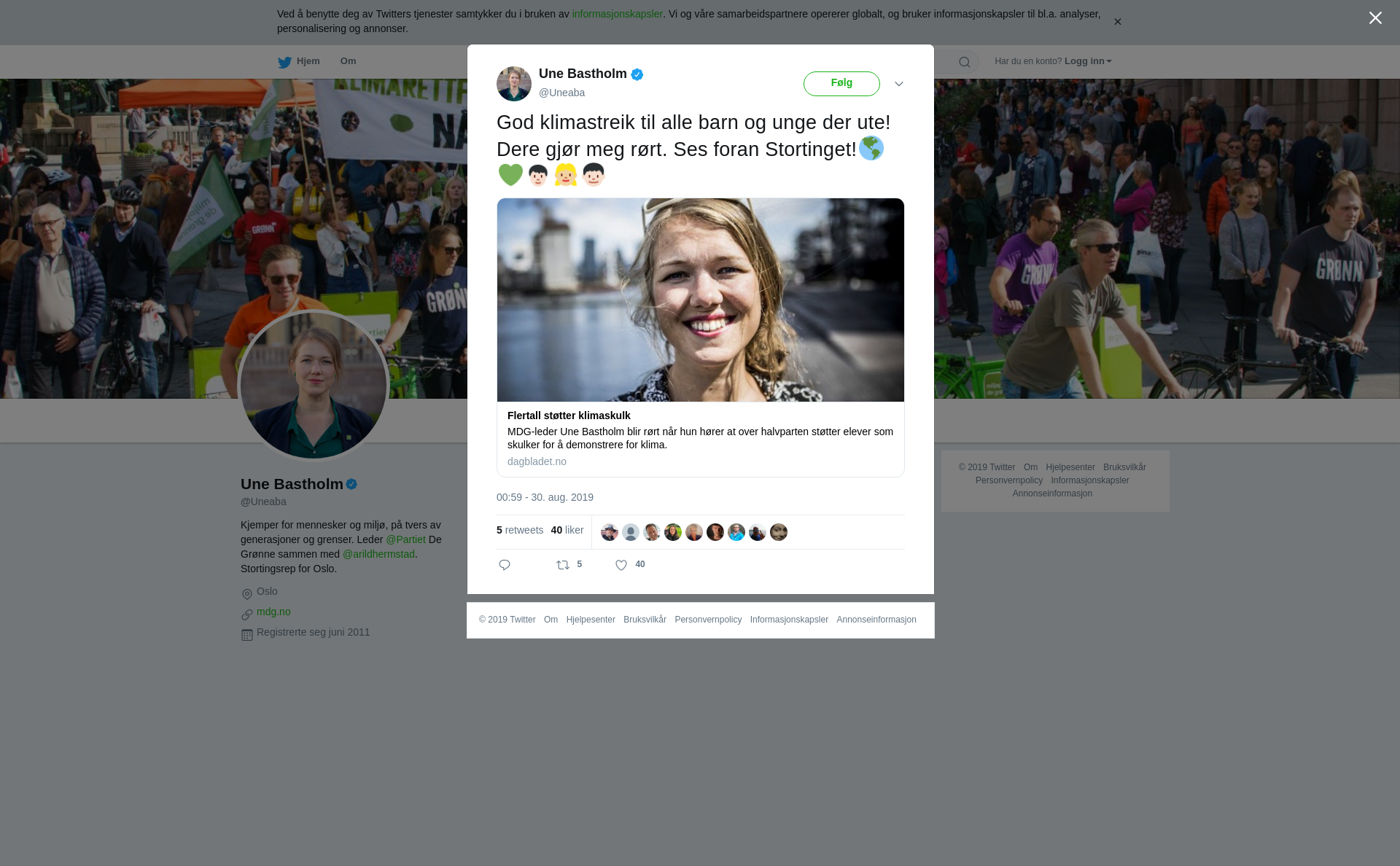Click the globe emoji in tweet text

click(871, 148)
